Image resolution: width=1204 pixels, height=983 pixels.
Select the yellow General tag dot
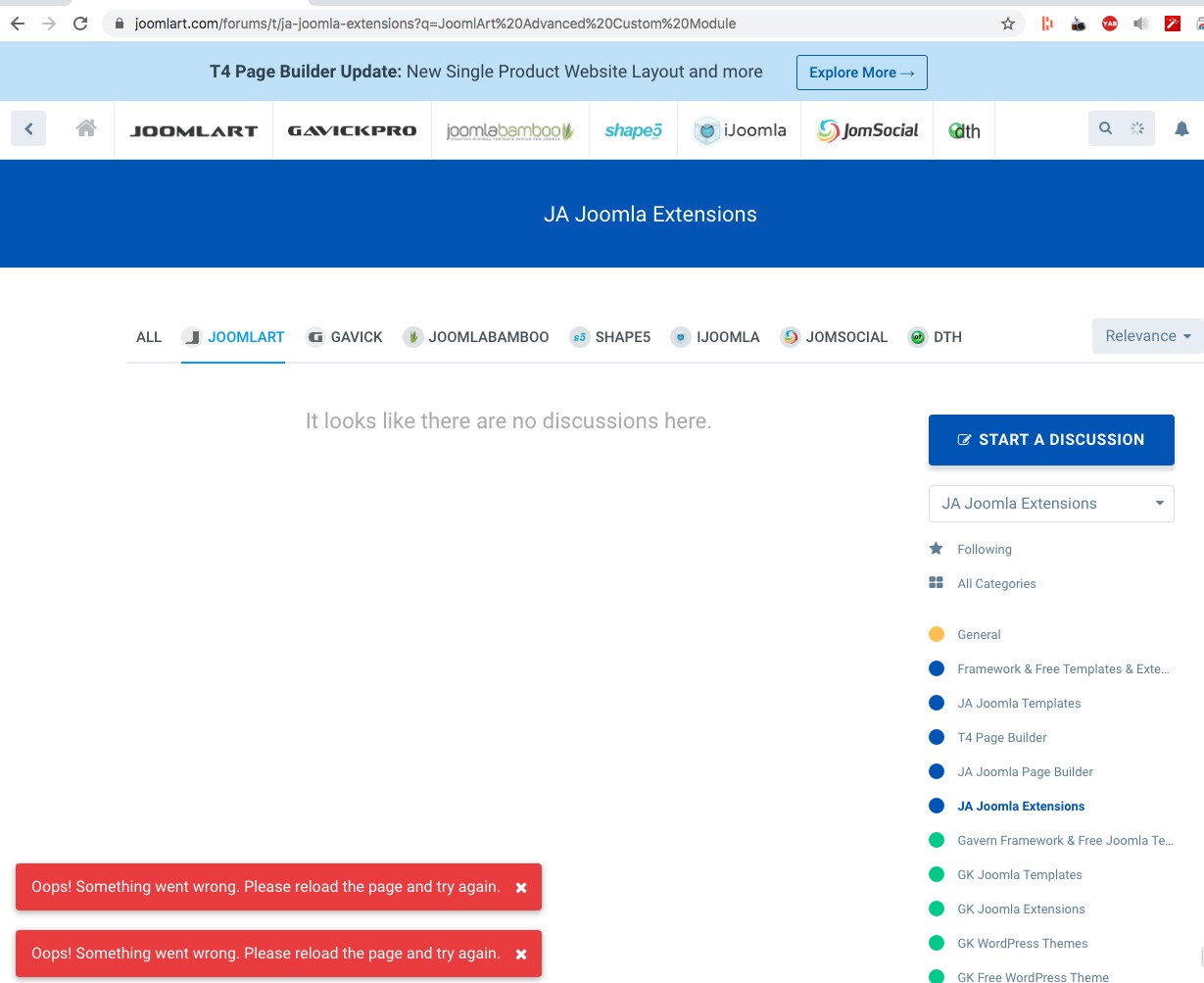tap(937, 634)
